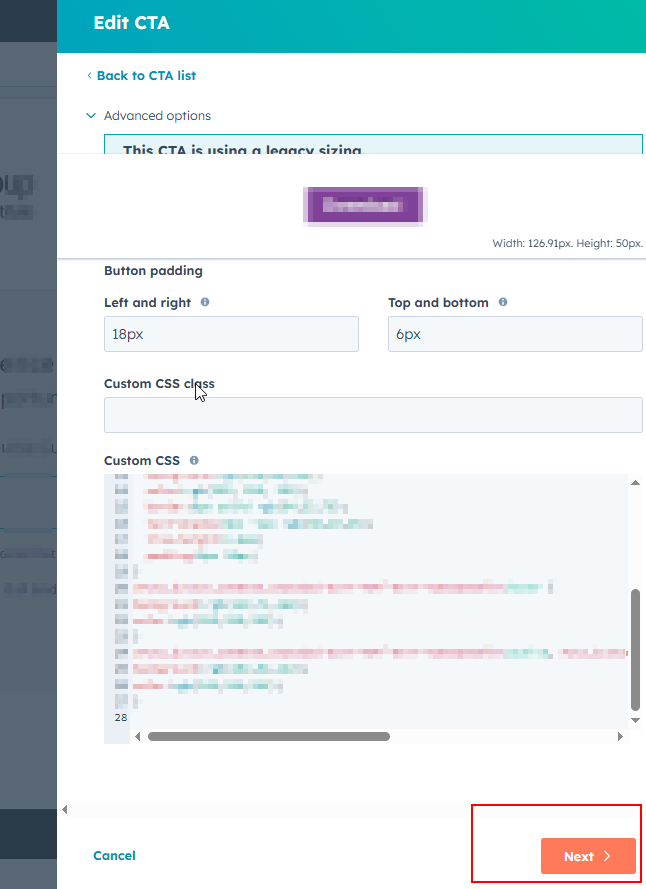646x889 pixels.
Task: Click the purple CTA button preview
Action: 363,205
